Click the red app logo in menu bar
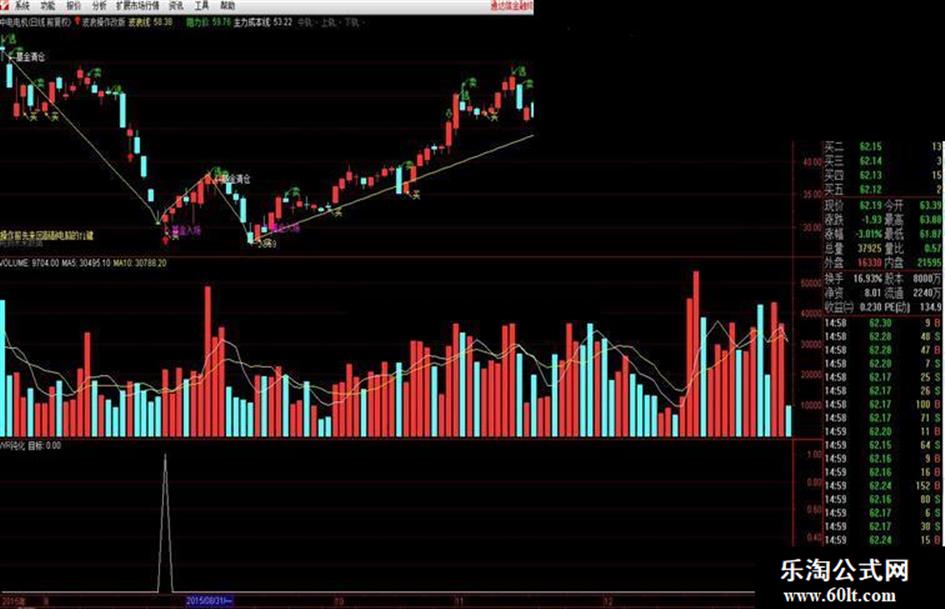Viewport: 945px width, 609px height. (x=5, y=6)
